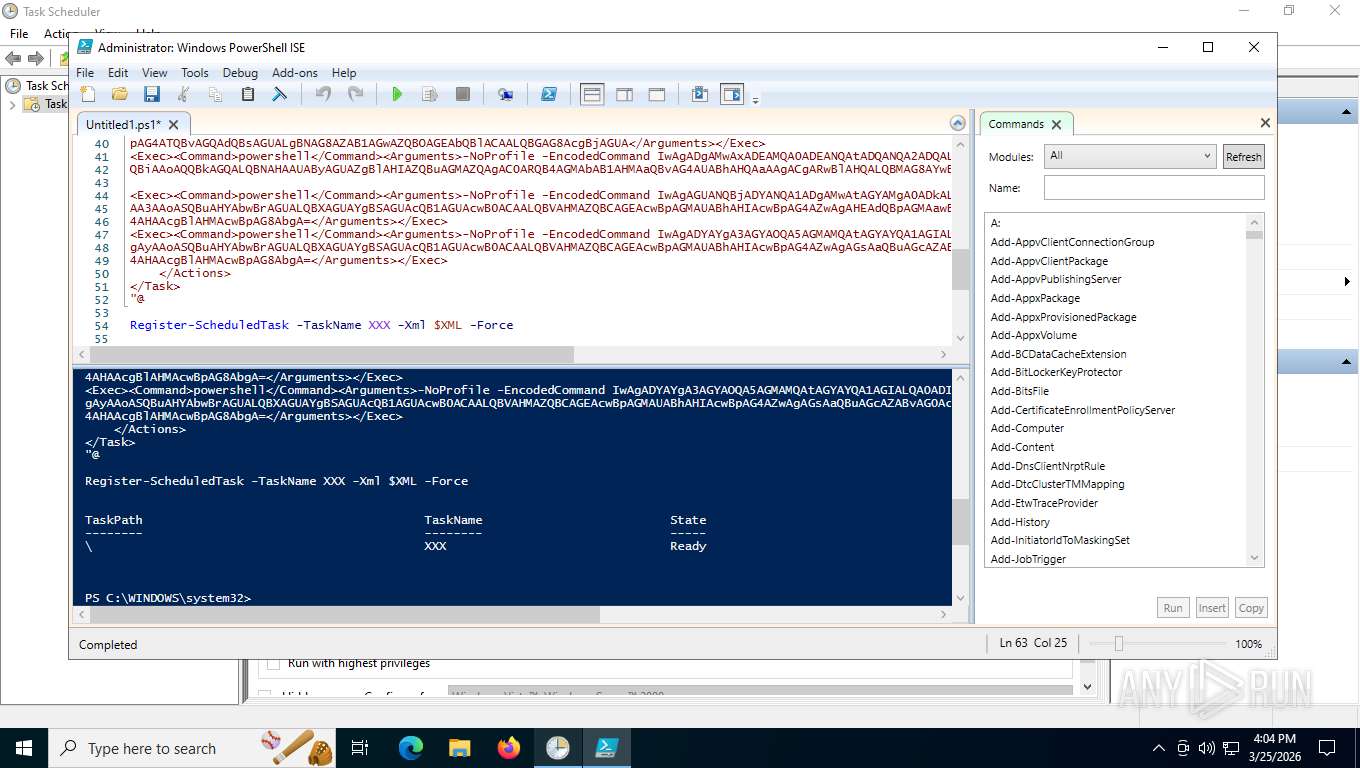Open the File menu in PowerShell ISE
The image size is (1360, 768).
click(85, 73)
